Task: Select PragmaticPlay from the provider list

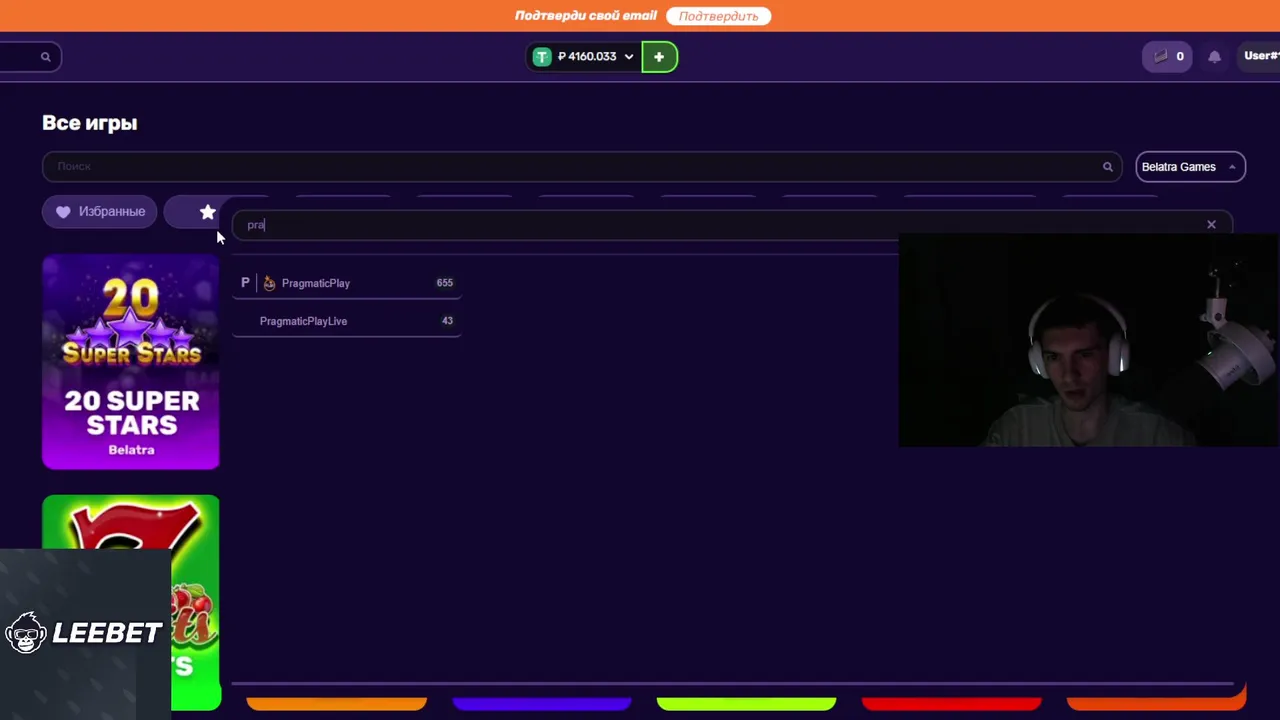Action: tap(347, 283)
